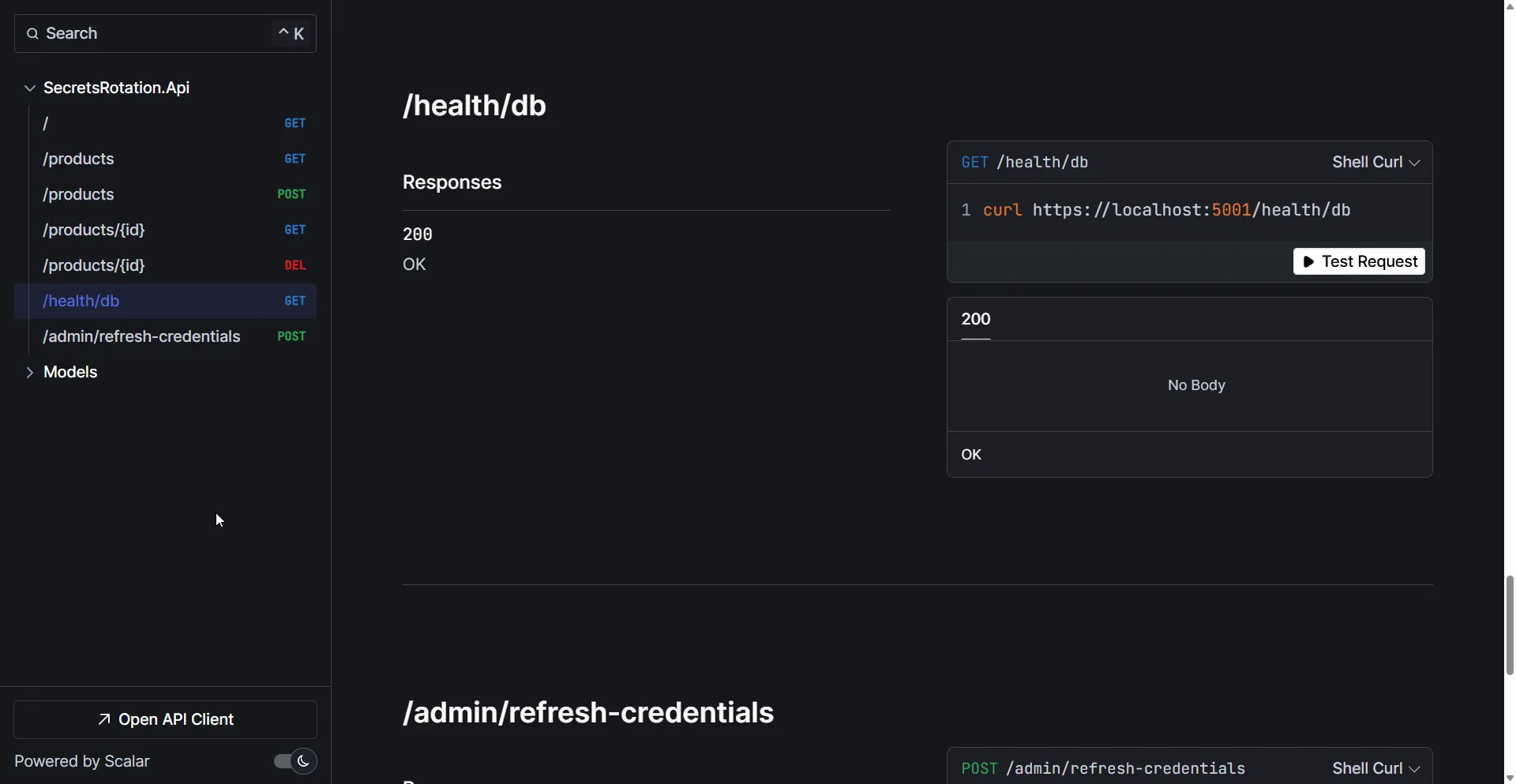Click the DEL badge for /products/{id}
Screen dimensions: 1516x784
295,265
